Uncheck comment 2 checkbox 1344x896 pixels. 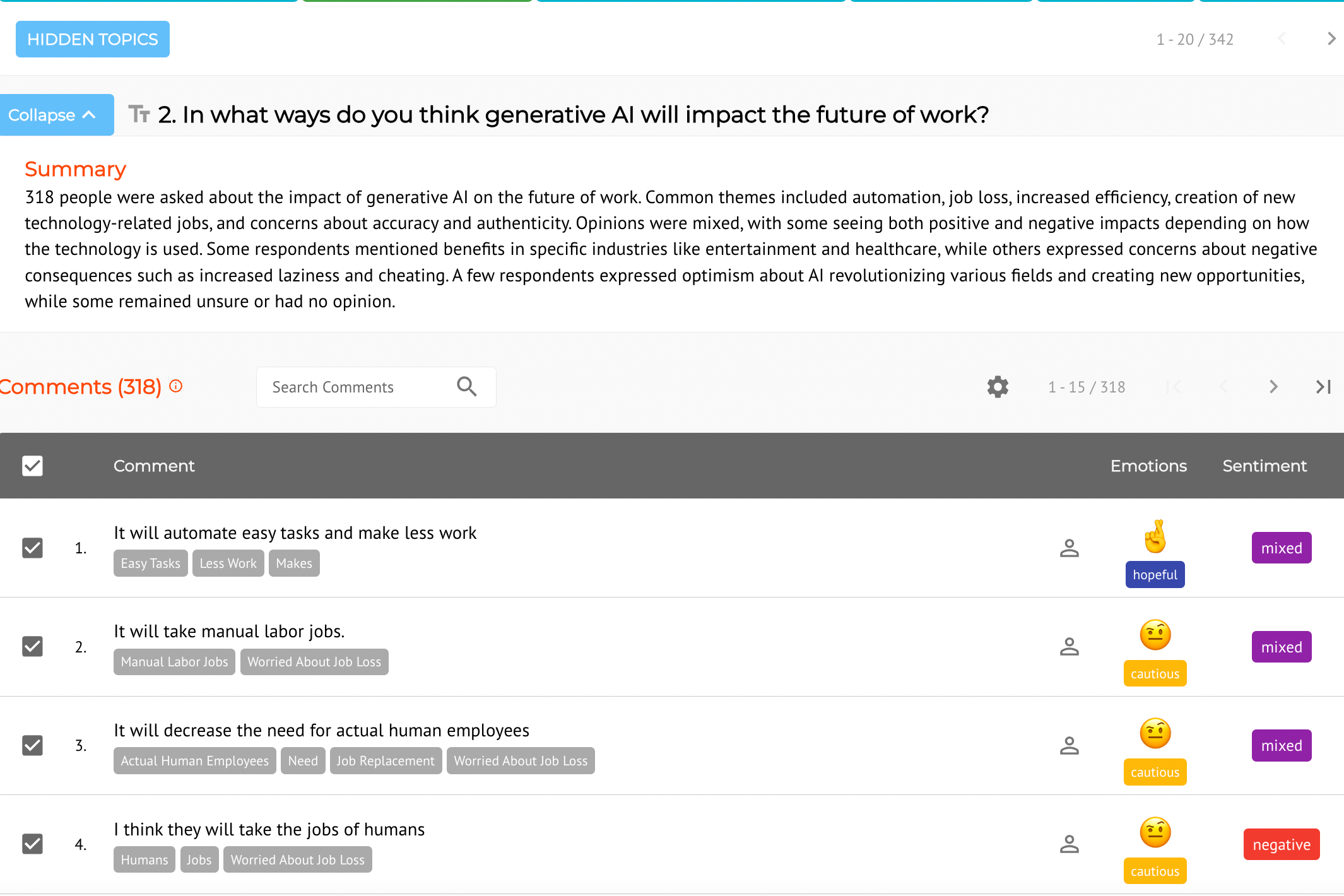[x=32, y=646]
